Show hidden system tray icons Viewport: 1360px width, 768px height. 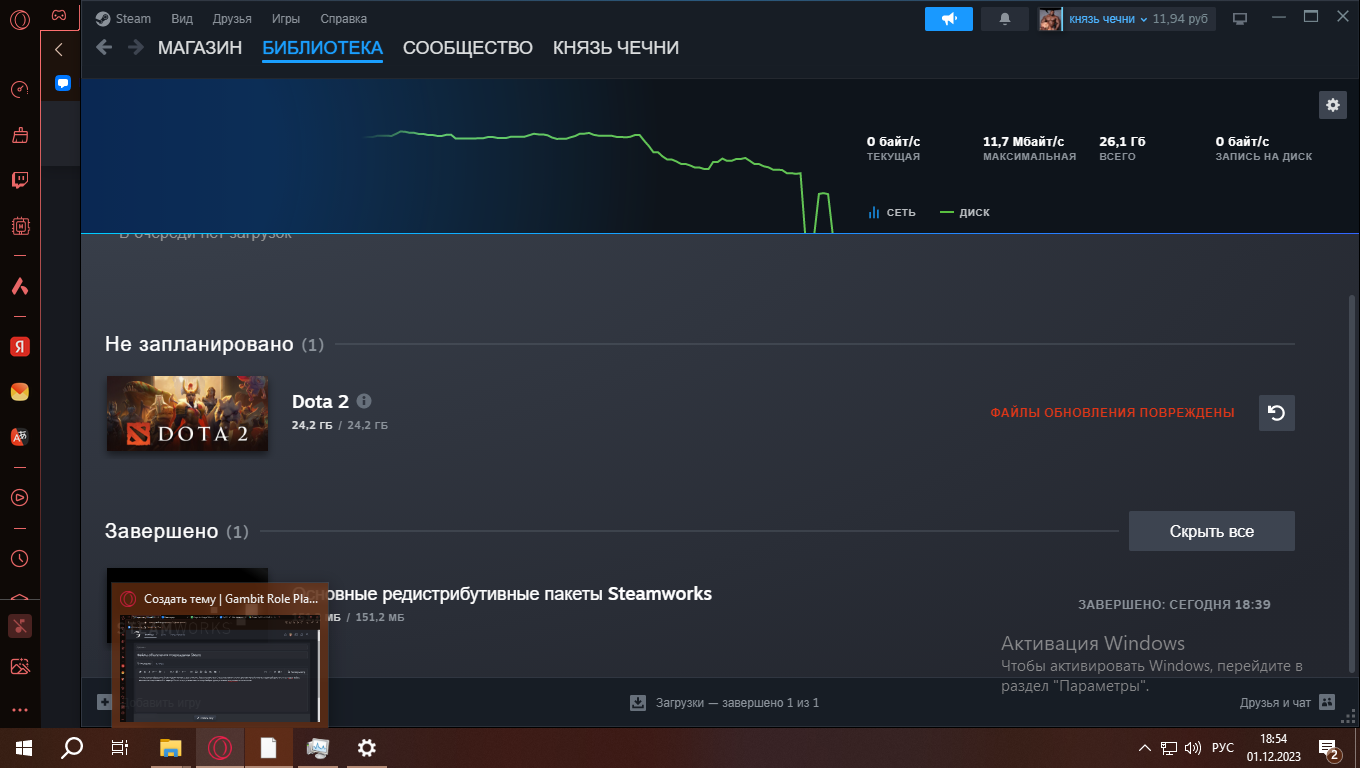[1145, 748]
